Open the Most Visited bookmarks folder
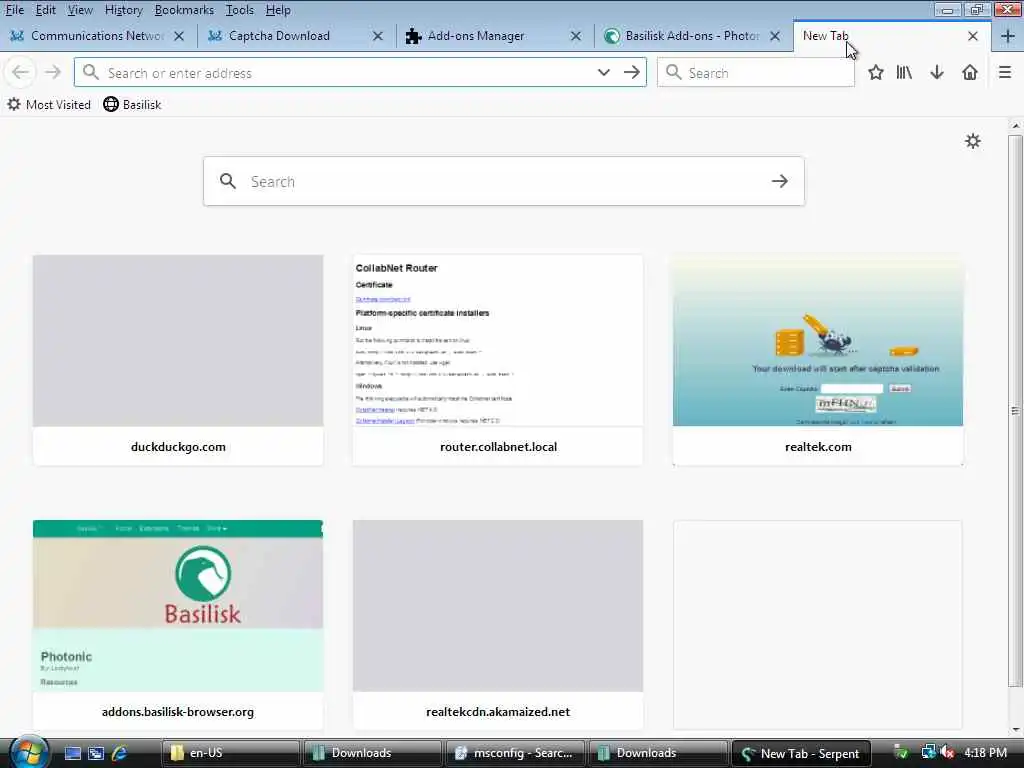 49,104
